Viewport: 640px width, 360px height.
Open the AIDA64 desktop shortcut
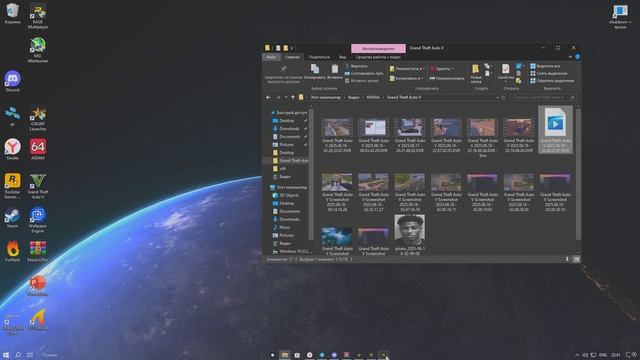click(x=38, y=149)
